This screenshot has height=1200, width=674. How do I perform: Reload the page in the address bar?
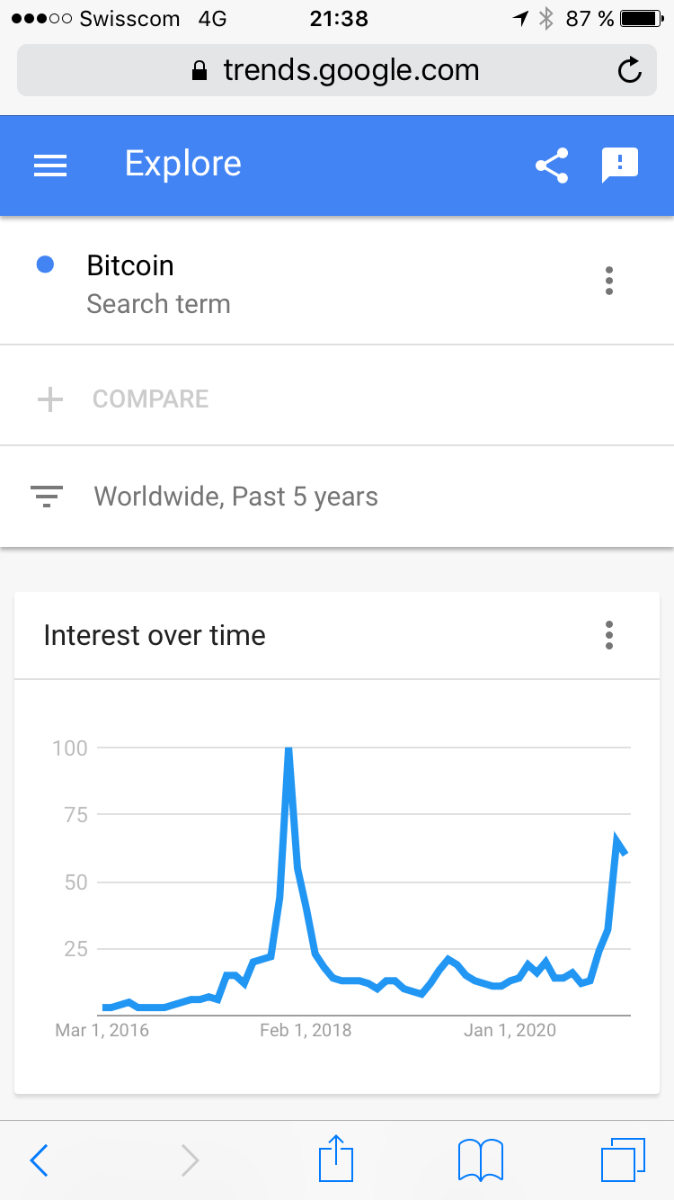tap(629, 71)
